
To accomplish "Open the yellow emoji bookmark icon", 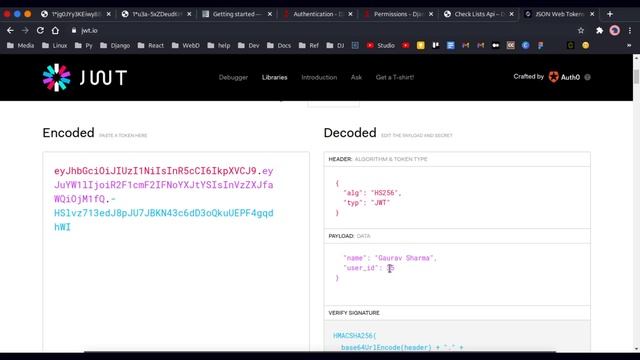I will 586,45.
